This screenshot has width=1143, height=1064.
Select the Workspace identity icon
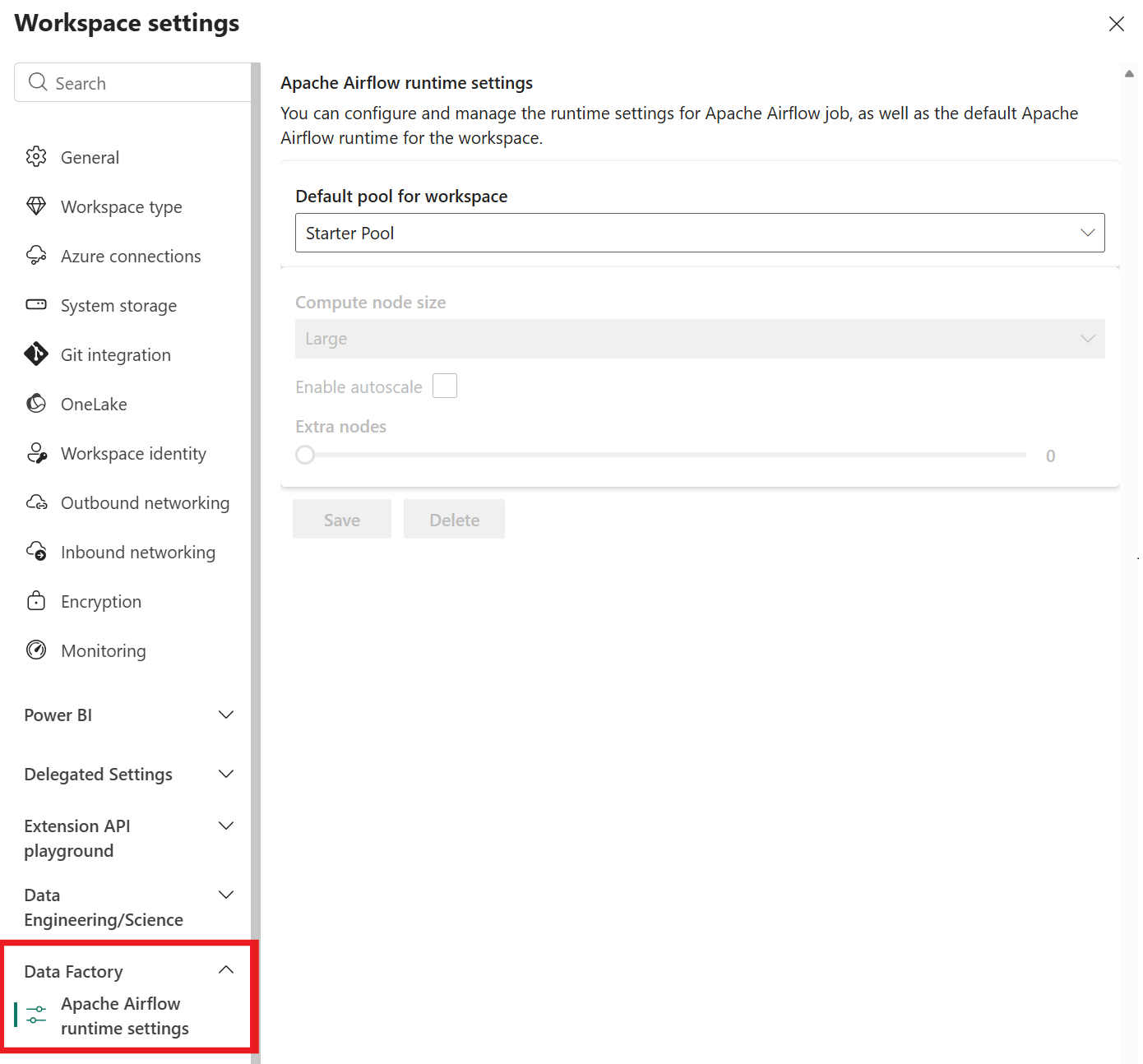(x=36, y=453)
